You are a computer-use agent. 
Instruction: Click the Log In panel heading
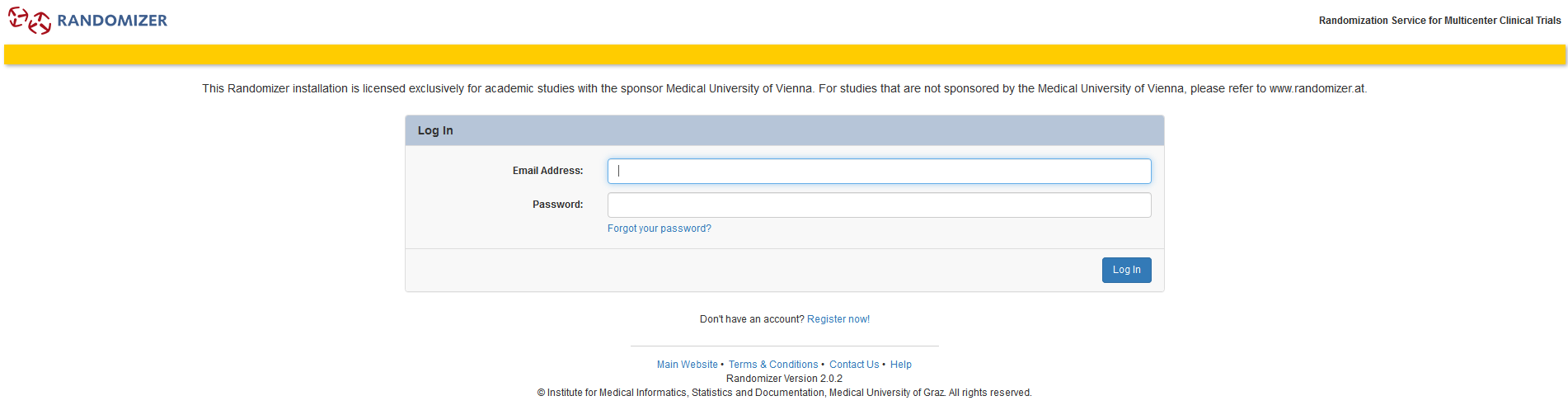point(435,130)
